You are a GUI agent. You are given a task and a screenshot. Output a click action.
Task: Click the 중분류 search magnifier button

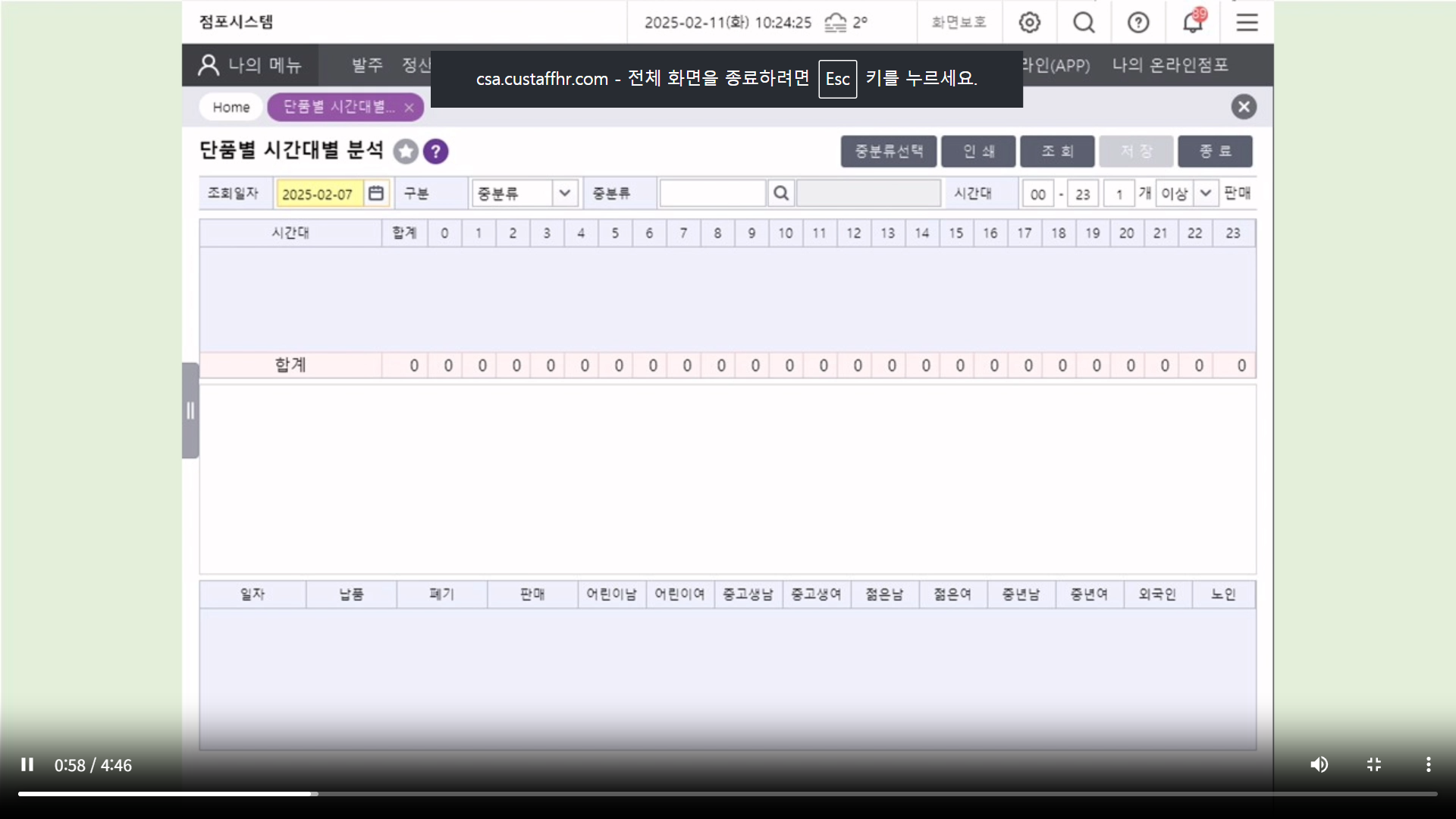pos(780,193)
